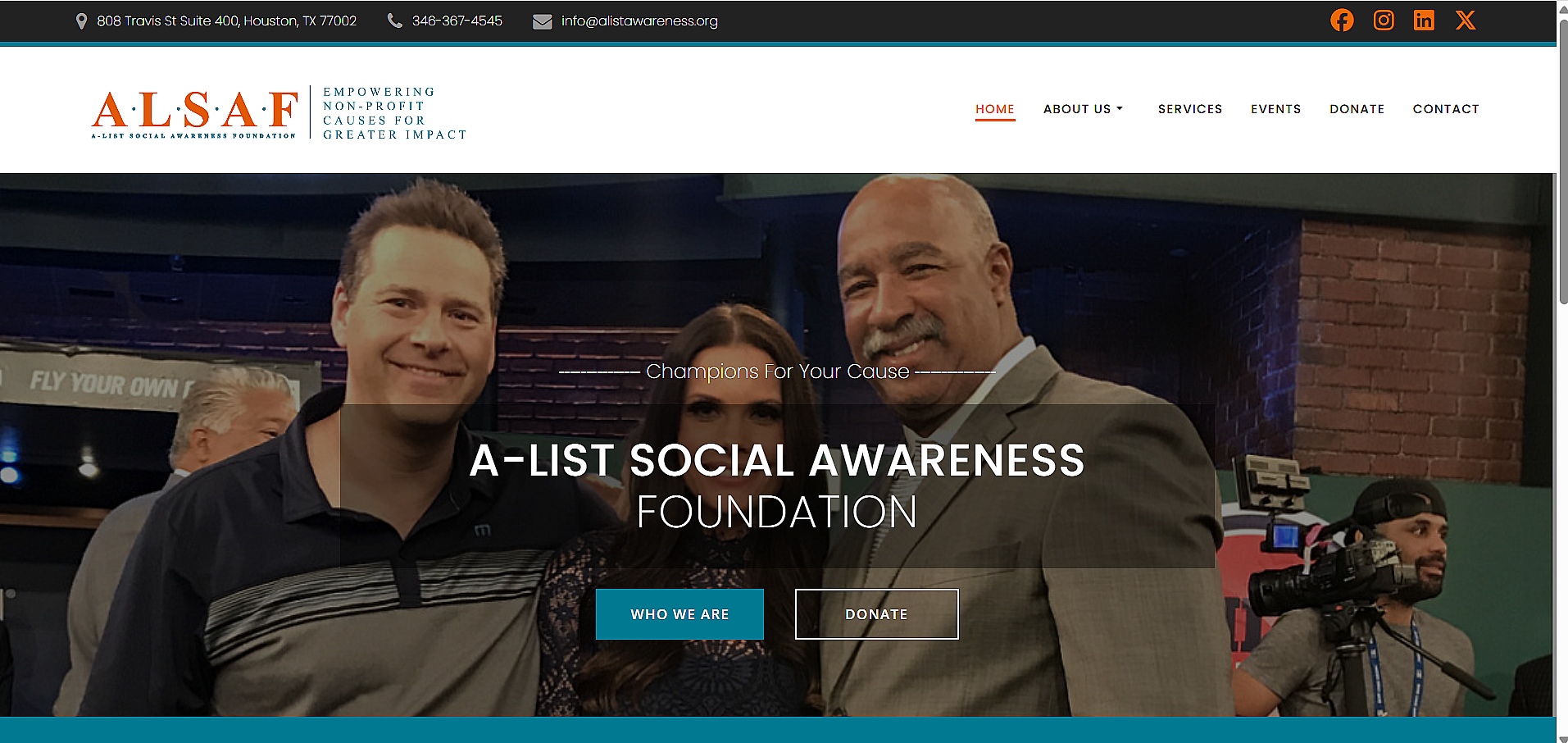This screenshot has height=743, width=1568.
Task: Open the Instagram social icon
Action: coord(1384,21)
